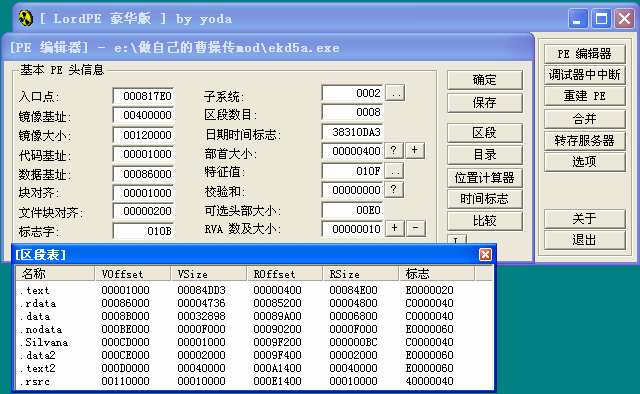Viewport: 640px width, 394px height.
Task: Click the '?' button next to checksum field
Action: click(x=393, y=189)
